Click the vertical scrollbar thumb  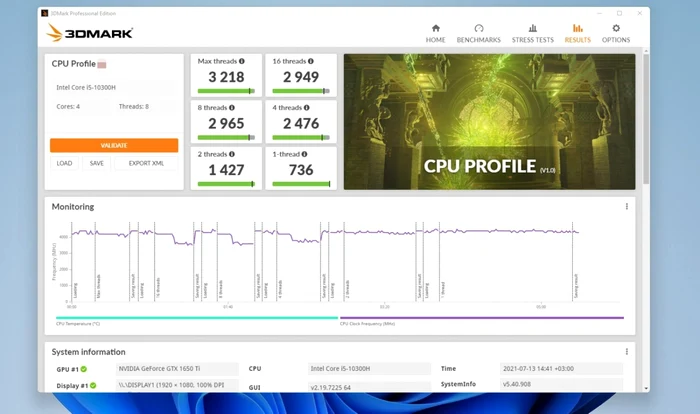646,118
